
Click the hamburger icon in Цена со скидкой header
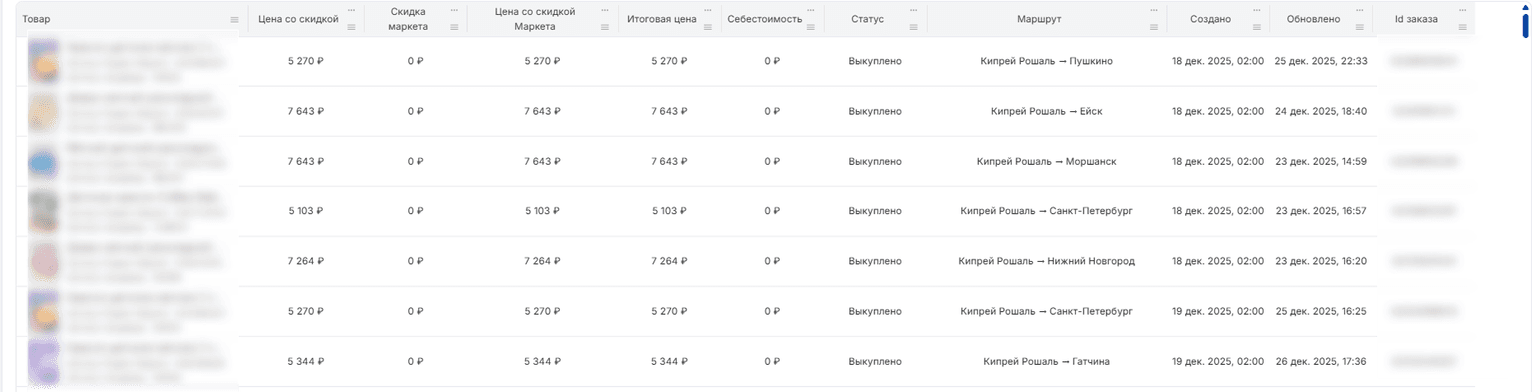click(351, 27)
